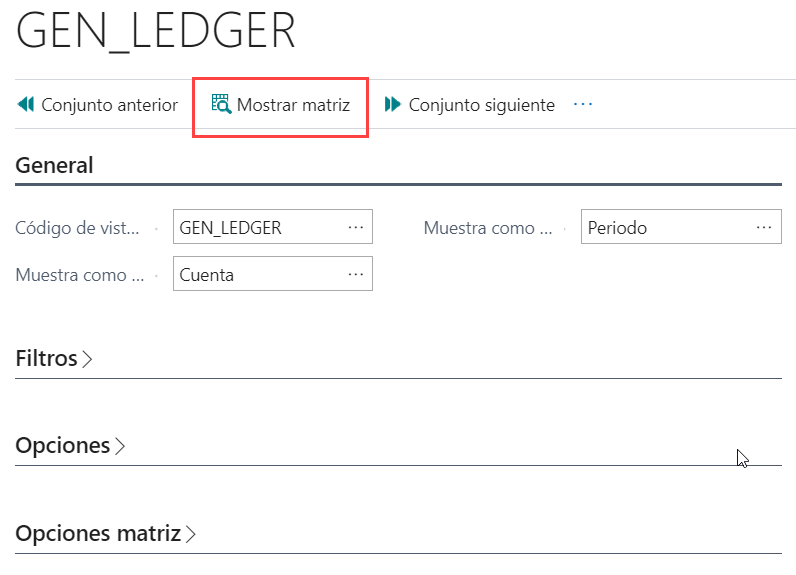Expand the Opciones section chevron

pyautogui.click(x=120, y=446)
